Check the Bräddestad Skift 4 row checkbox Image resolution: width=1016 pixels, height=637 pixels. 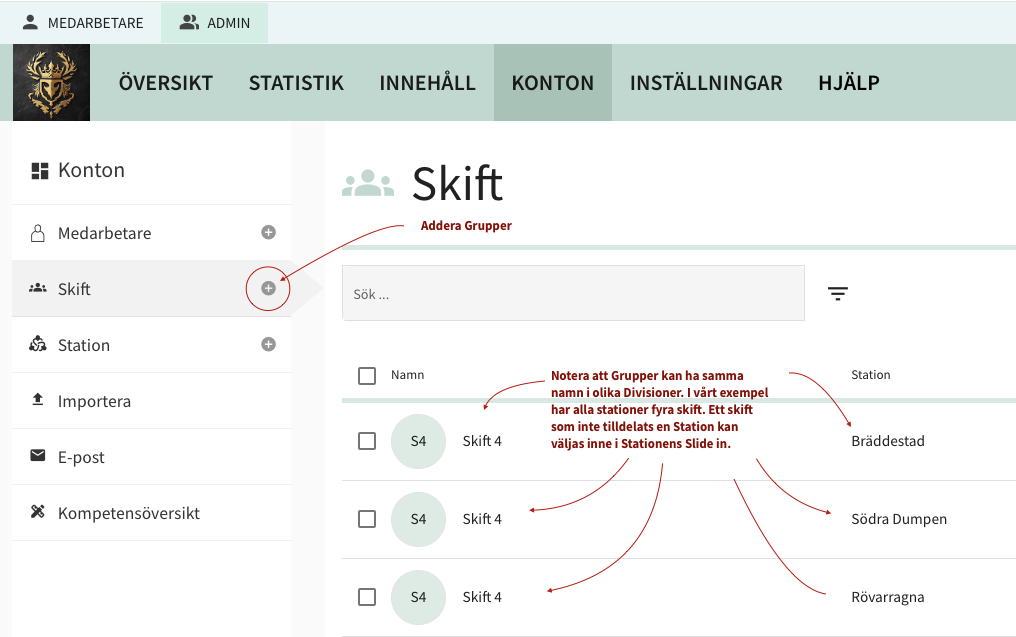367,441
